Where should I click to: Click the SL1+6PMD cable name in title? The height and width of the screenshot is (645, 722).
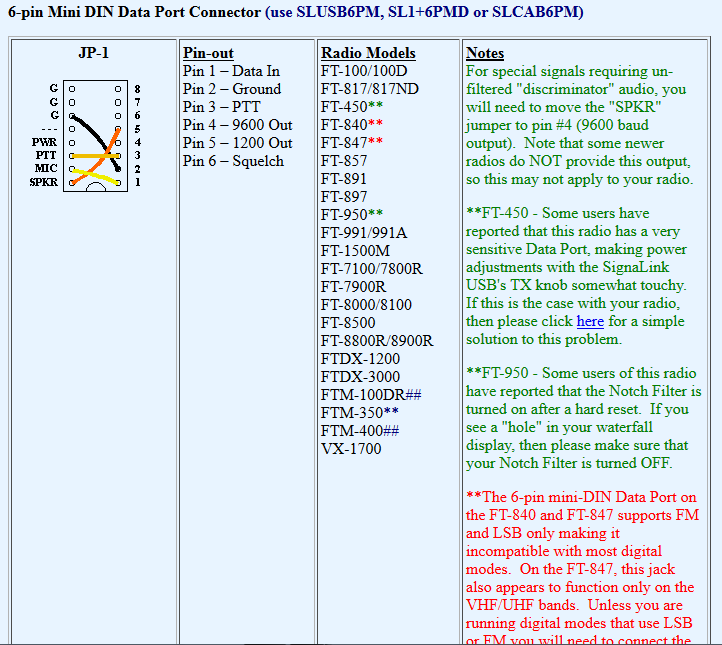coord(428,12)
